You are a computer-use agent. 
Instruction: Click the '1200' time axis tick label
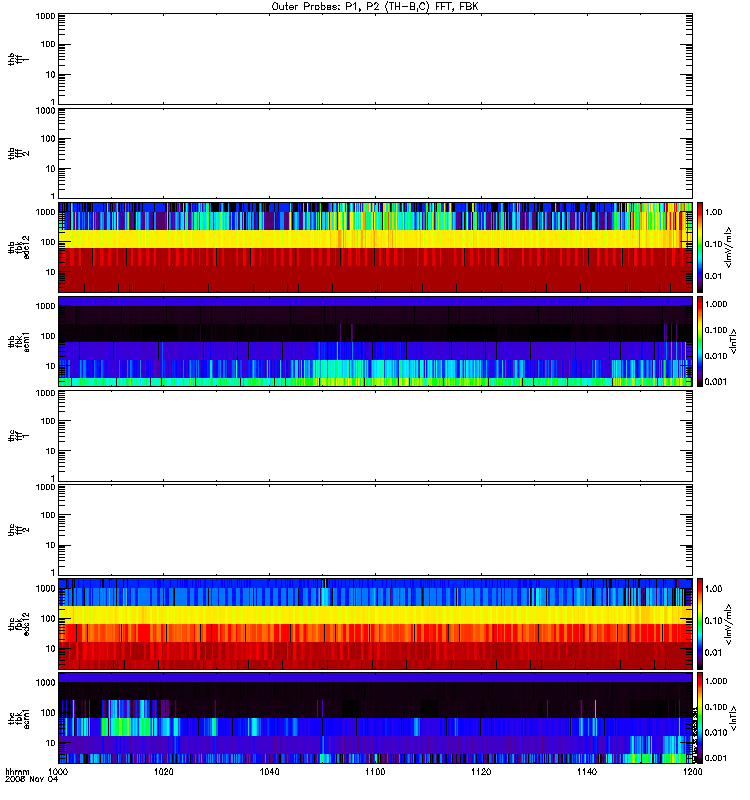(692, 772)
